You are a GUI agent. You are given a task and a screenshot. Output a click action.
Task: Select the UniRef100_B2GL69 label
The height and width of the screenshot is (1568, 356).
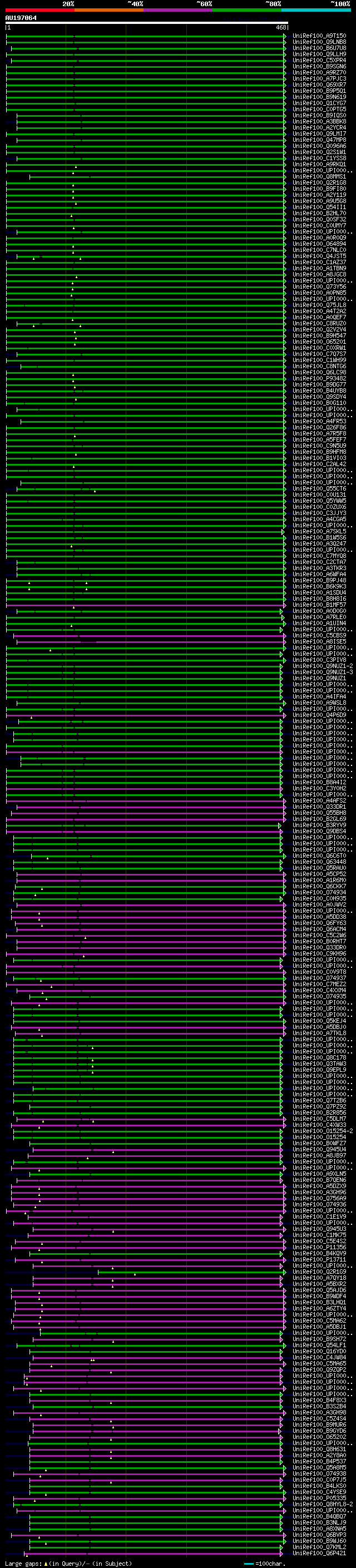(319, 819)
